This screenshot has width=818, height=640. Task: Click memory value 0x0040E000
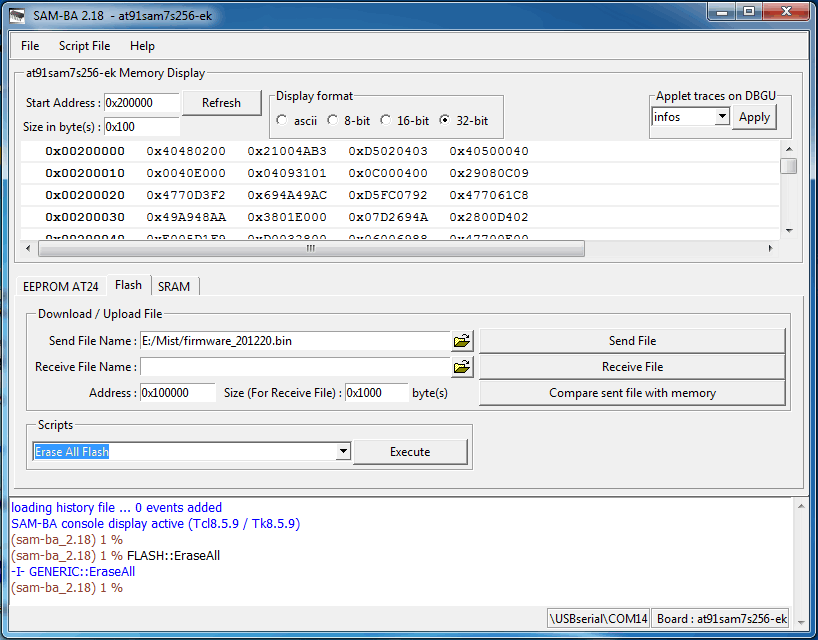coord(186,173)
